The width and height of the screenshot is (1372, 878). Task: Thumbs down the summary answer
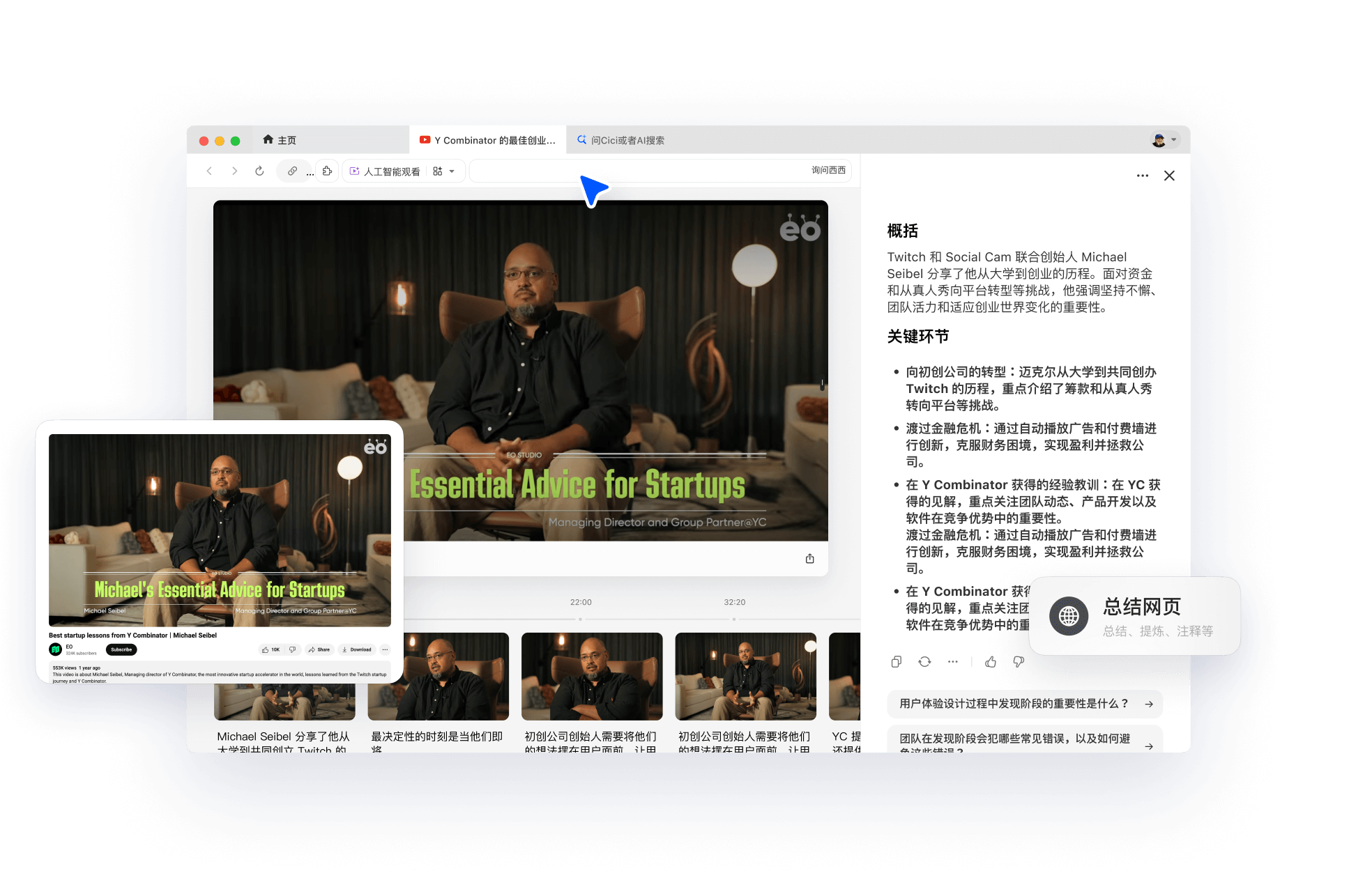[1019, 662]
